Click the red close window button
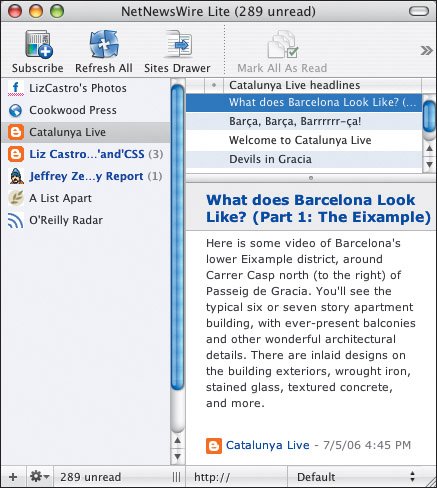 15,12
